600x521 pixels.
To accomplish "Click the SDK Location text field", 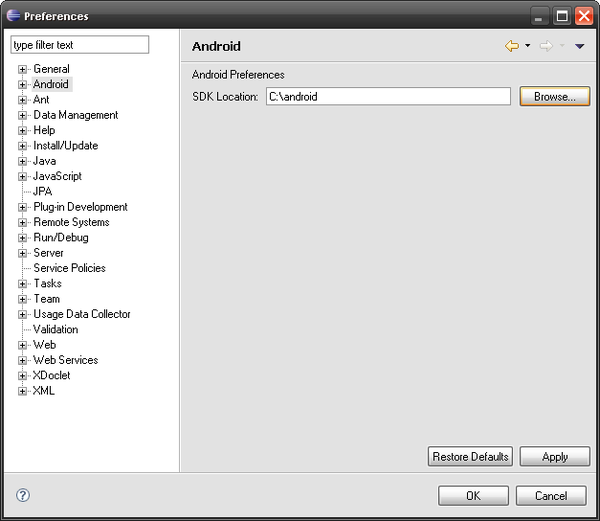I will [x=388, y=96].
